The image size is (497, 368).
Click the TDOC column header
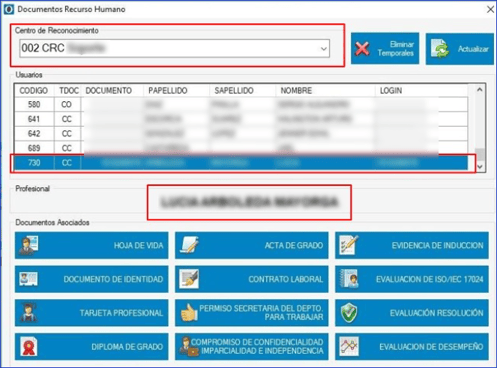(x=68, y=90)
